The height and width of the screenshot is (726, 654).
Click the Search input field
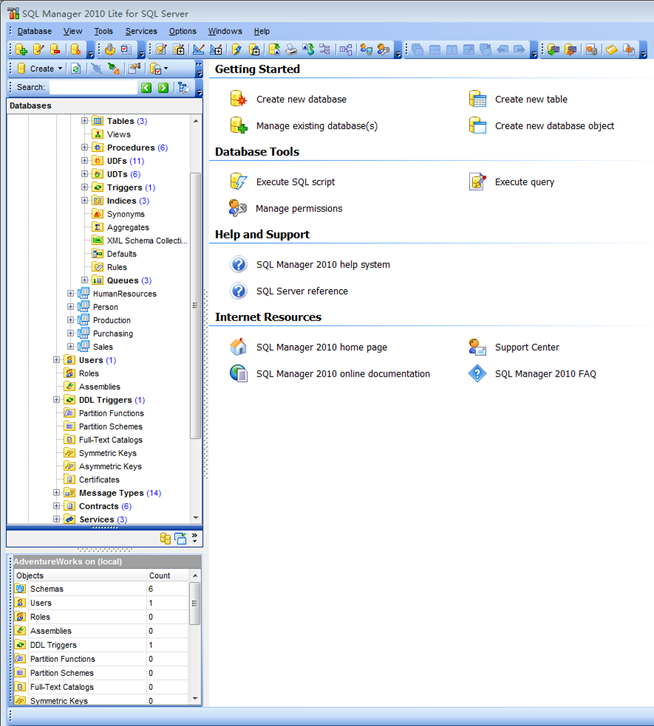click(x=94, y=88)
